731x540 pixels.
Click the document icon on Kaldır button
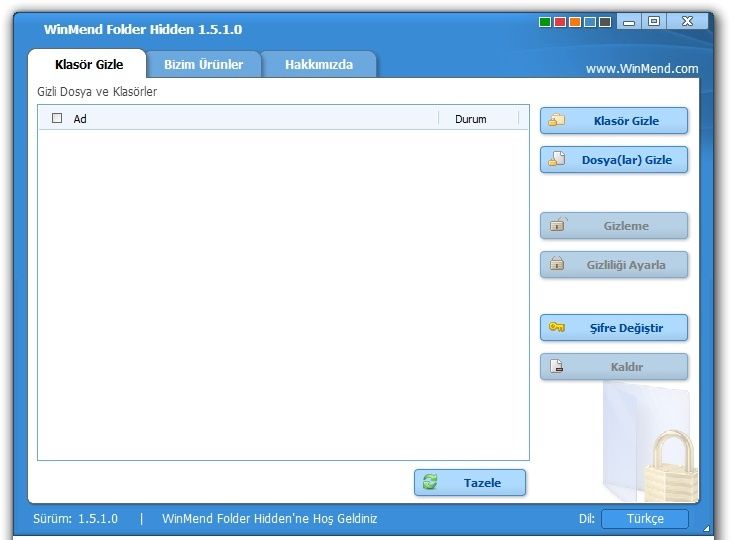(x=557, y=366)
